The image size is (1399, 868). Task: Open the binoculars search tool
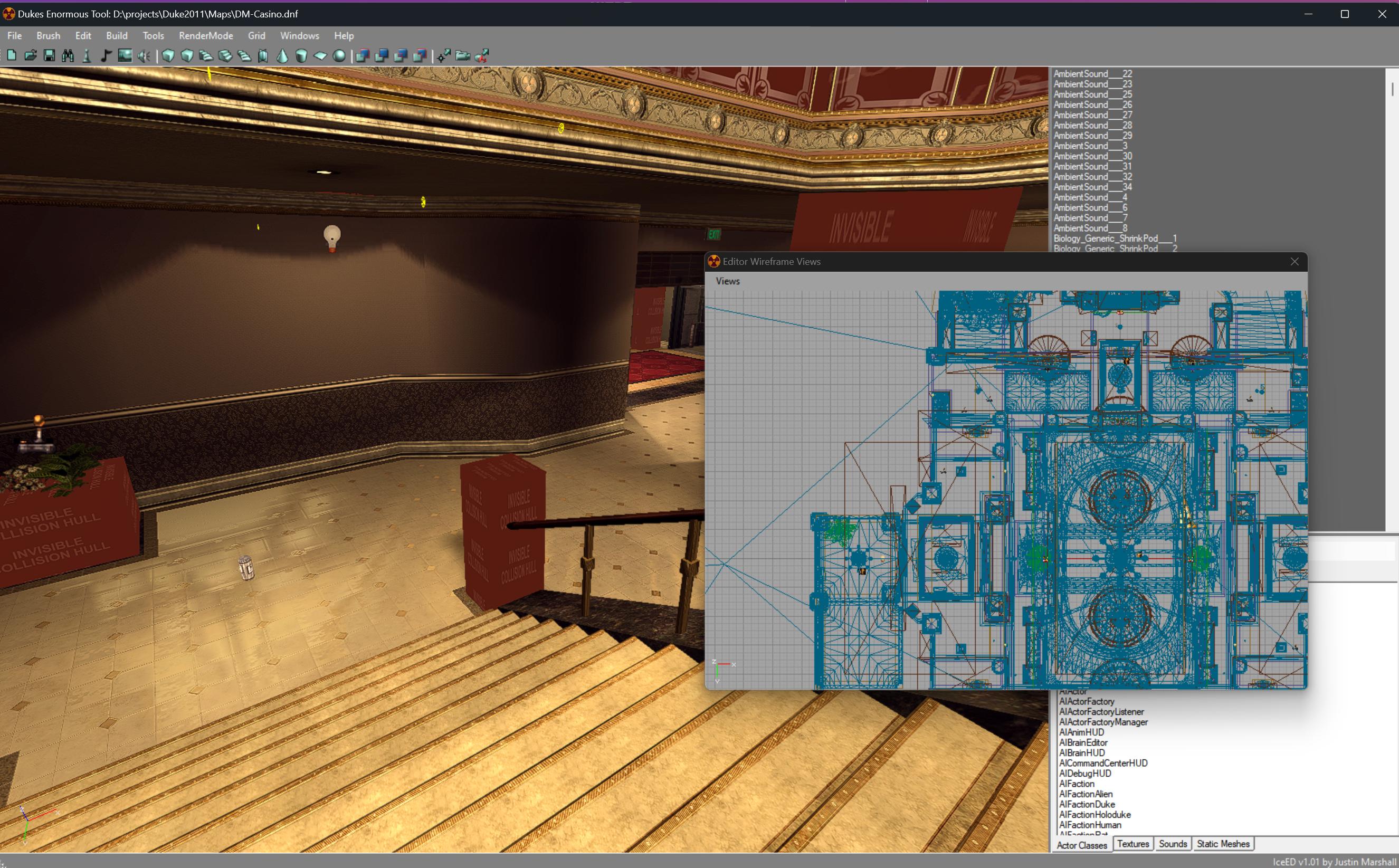tap(68, 56)
